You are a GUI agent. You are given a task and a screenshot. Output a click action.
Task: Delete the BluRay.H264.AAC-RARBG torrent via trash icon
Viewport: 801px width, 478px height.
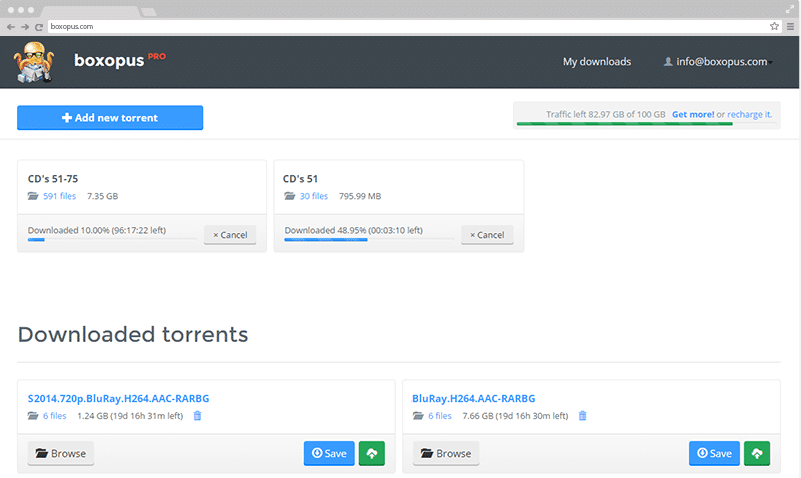[583, 416]
